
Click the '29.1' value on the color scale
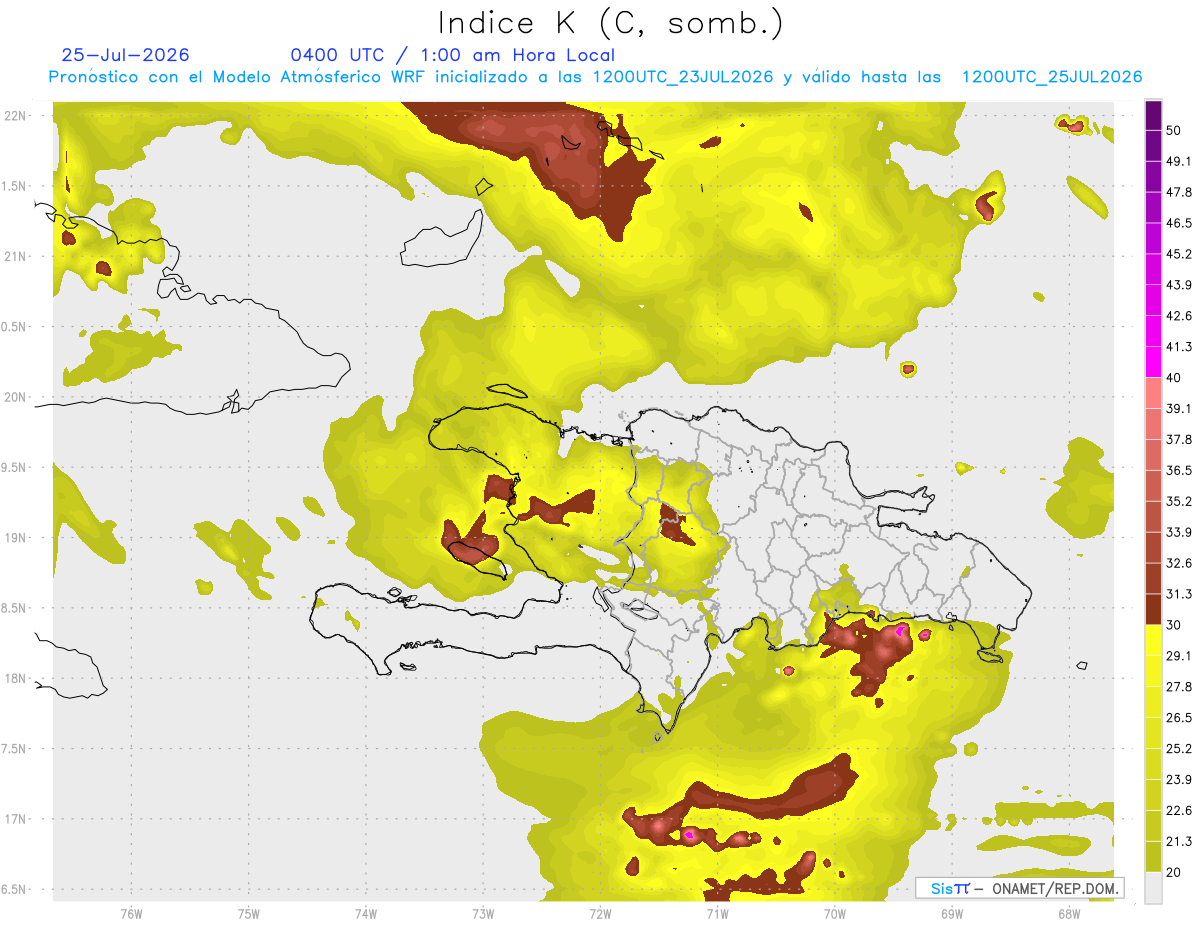pos(1180,656)
